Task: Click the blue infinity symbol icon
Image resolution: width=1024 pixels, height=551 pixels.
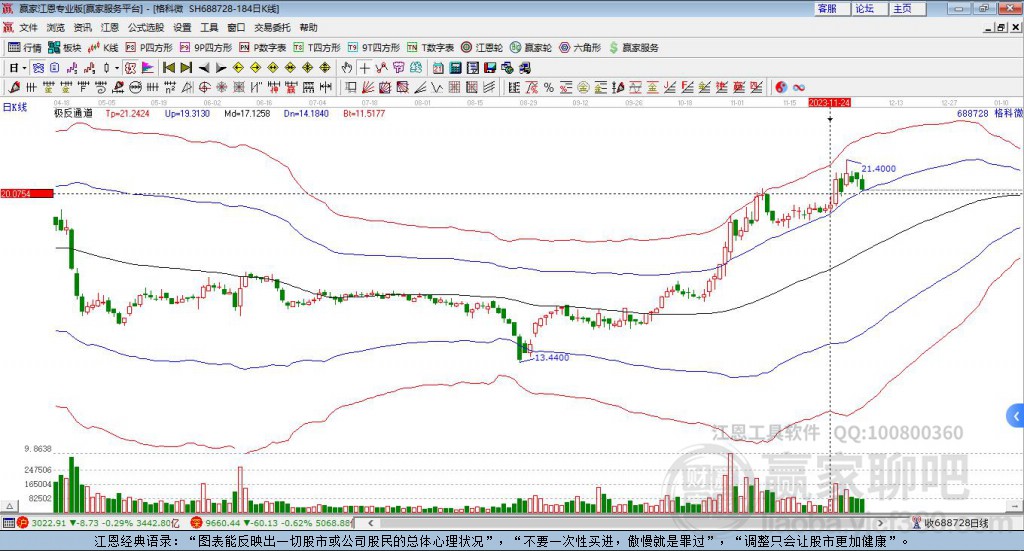Action: pos(799,87)
